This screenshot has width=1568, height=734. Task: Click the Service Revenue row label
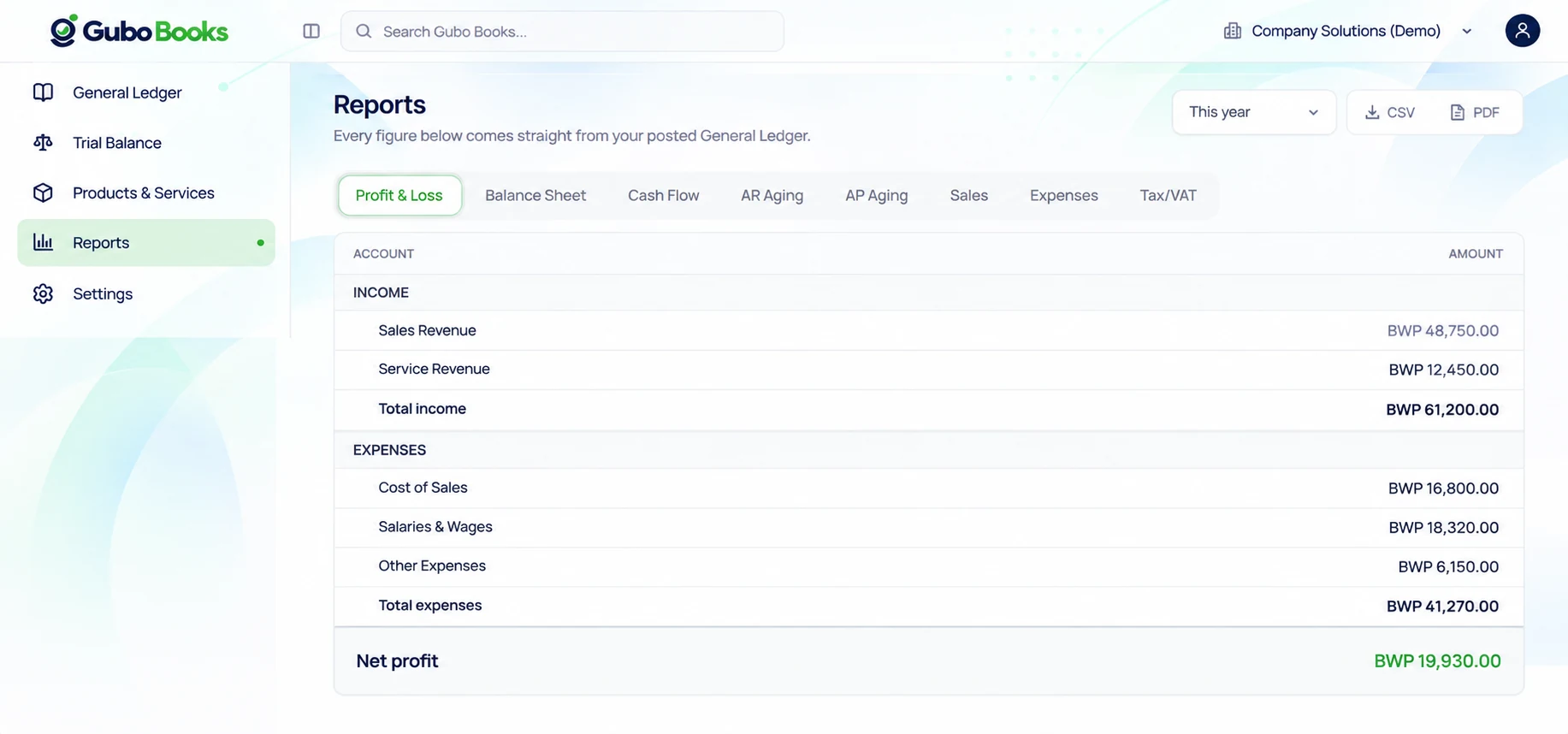click(x=434, y=369)
